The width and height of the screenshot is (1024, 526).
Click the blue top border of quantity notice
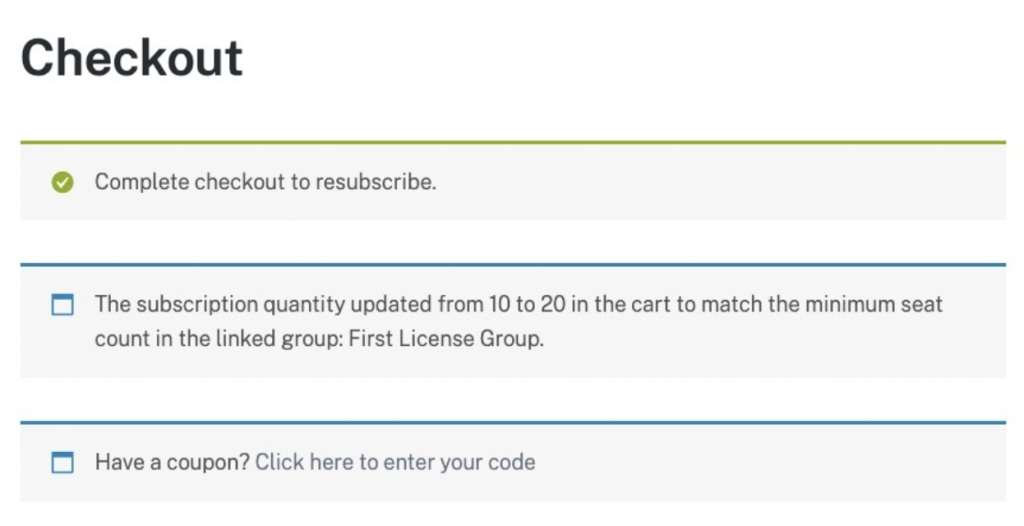pyautogui.click(x=513, y=265)
